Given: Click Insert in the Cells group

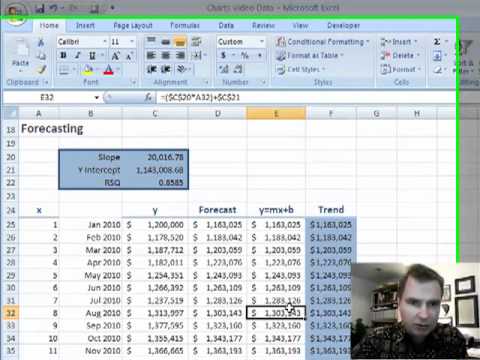Looking at the screenshot, I should [399, 42].
